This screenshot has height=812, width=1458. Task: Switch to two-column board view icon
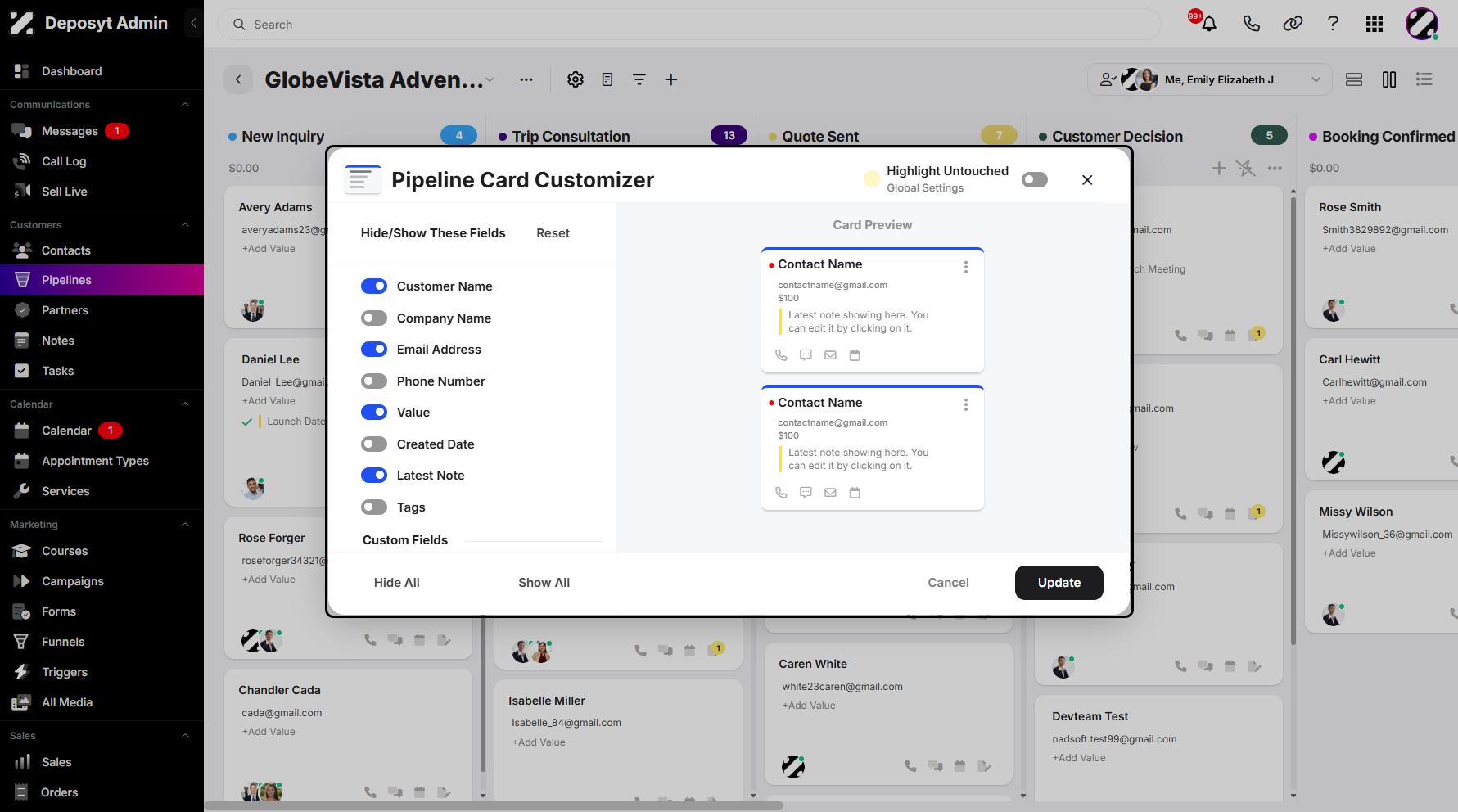(x=1389, y=79)
